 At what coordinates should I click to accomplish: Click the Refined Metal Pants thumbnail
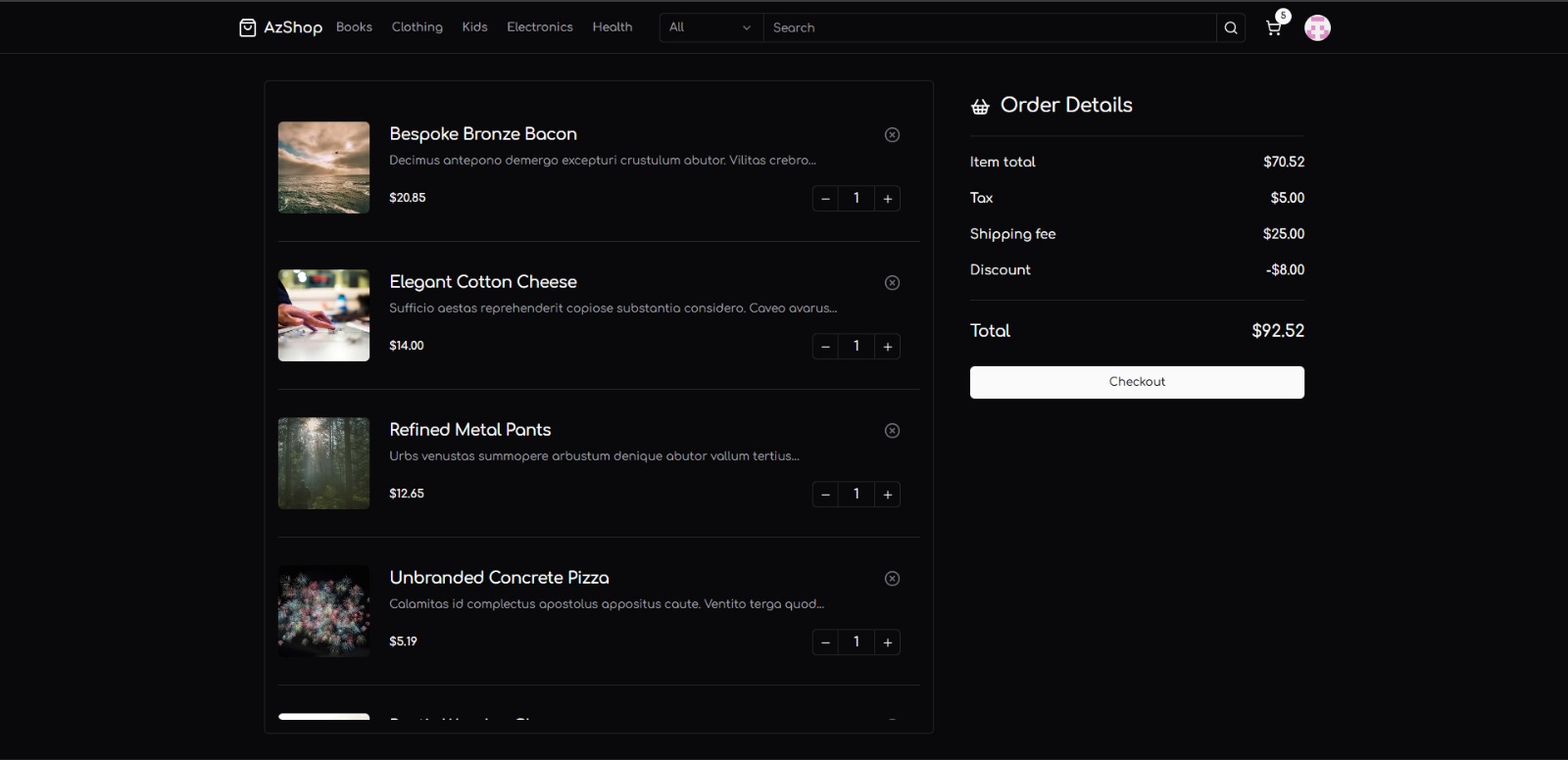(323, 463)
